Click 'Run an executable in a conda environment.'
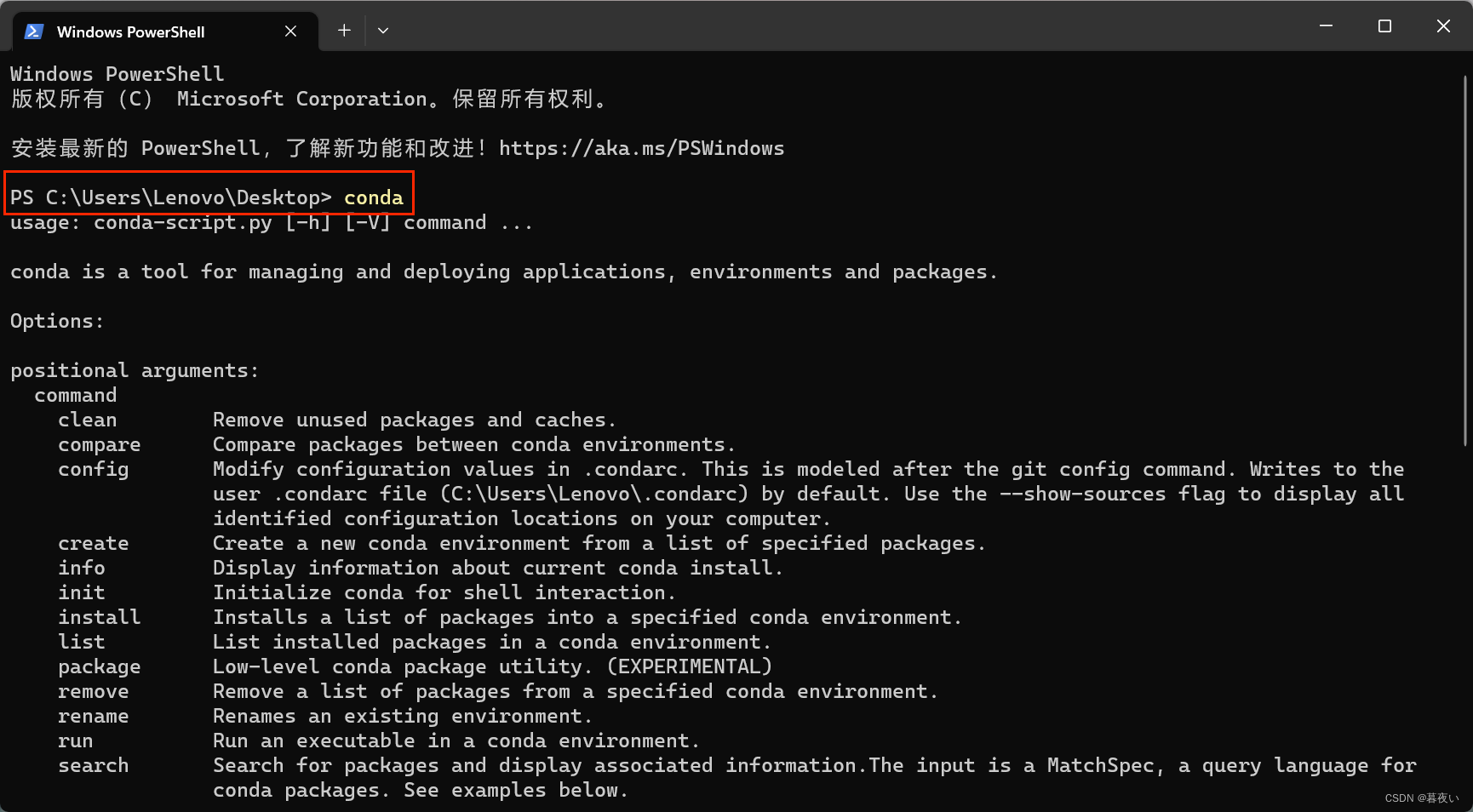Screen dimensions: 1473x812 [456, 741]
